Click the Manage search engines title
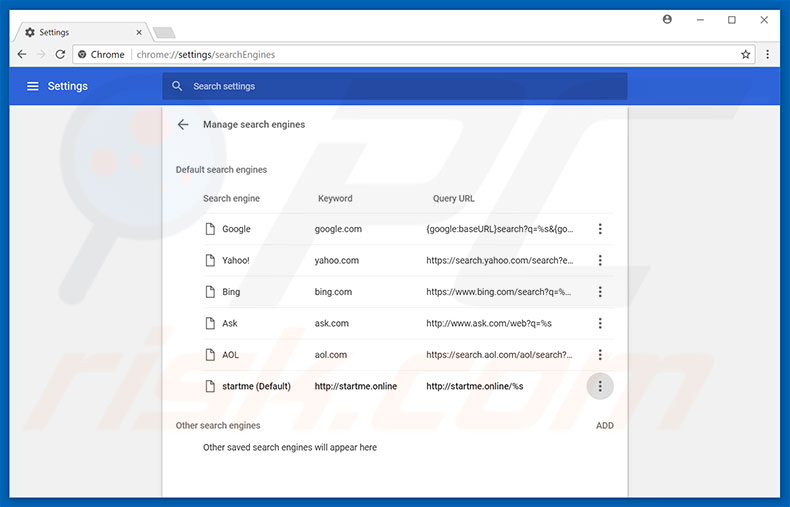 pyautogui.click(x=254, y=124)
